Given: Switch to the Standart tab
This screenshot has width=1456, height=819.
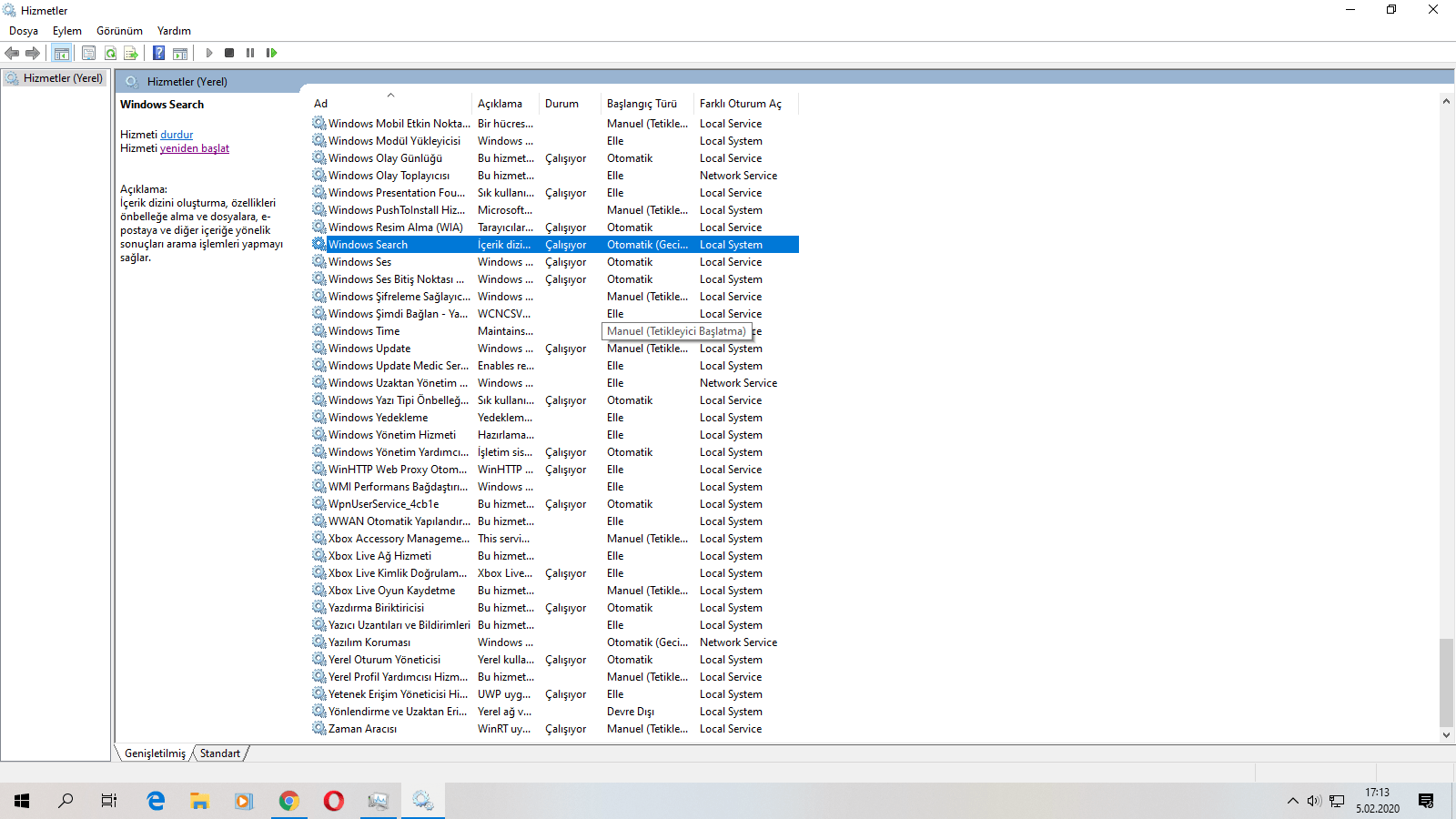Looking at the screenshot, I should (x=220, y=753).
